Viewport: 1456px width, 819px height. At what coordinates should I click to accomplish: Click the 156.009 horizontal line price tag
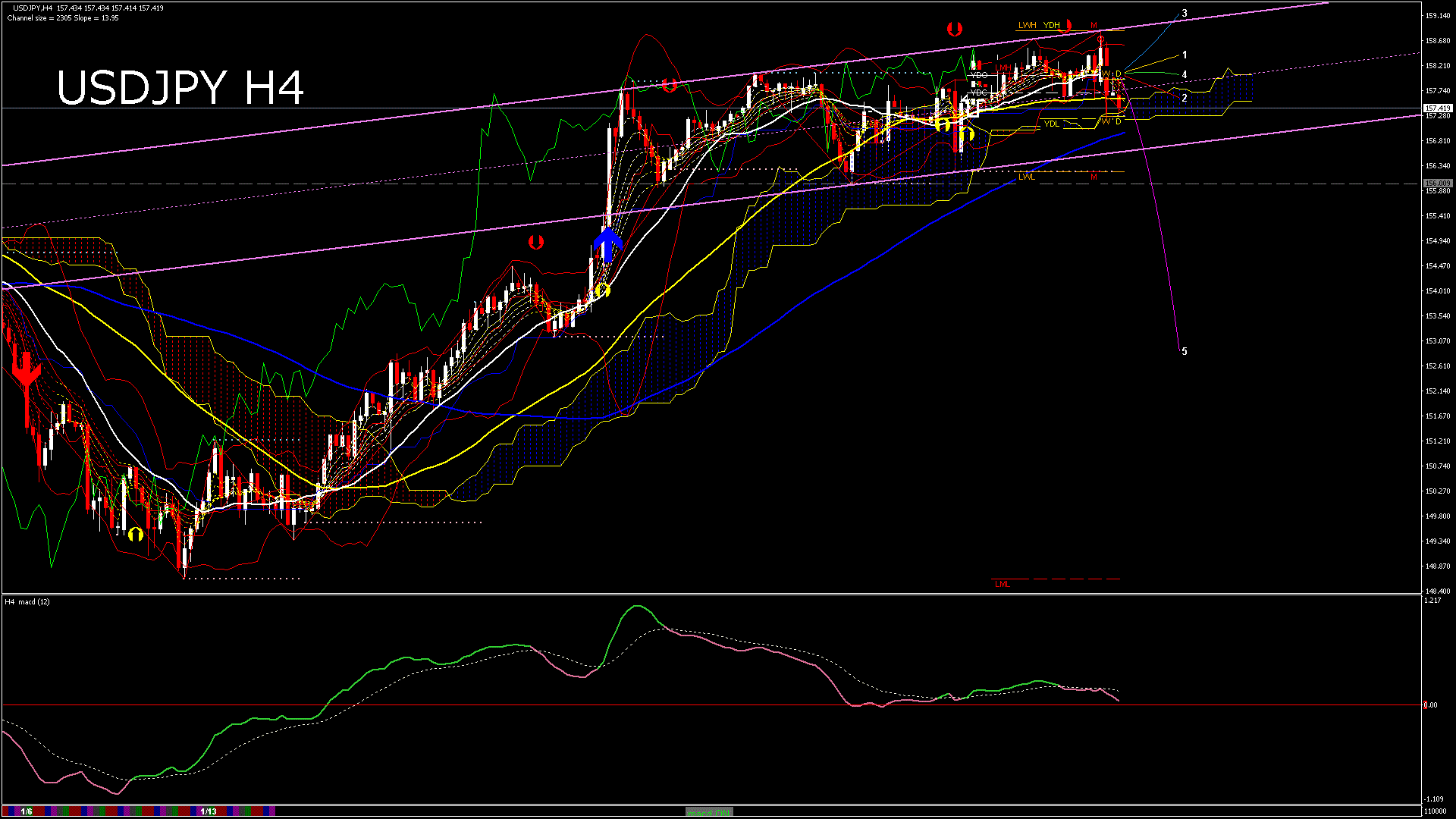pos(1437,184)
